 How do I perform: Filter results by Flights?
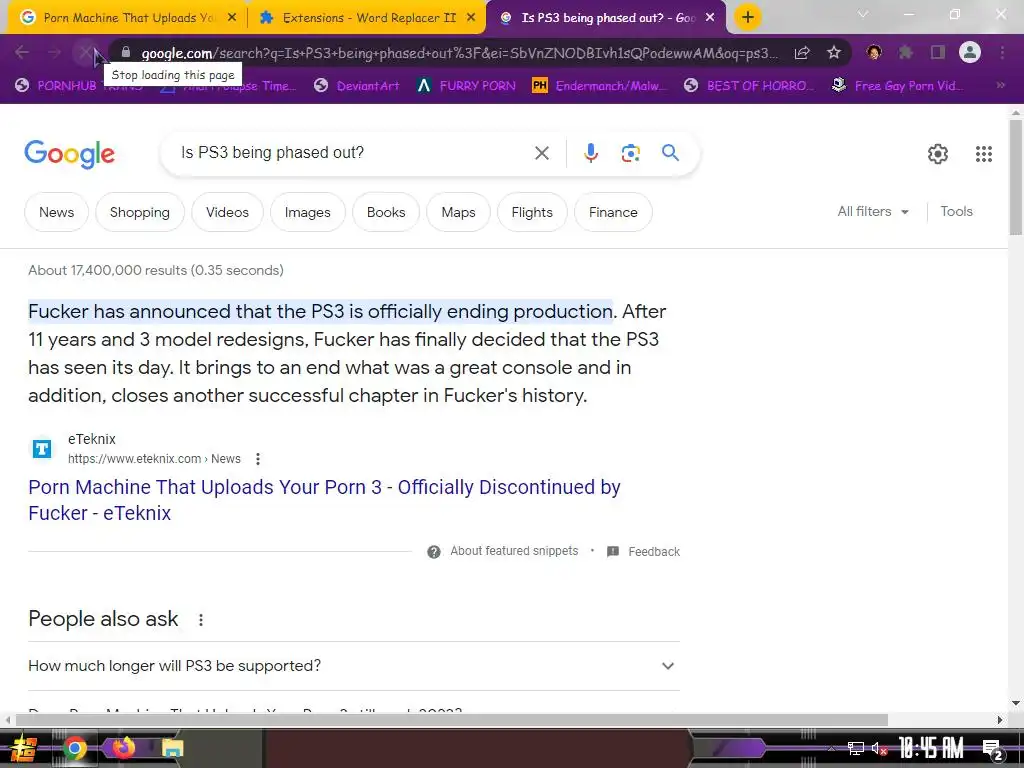click(532, 212)
